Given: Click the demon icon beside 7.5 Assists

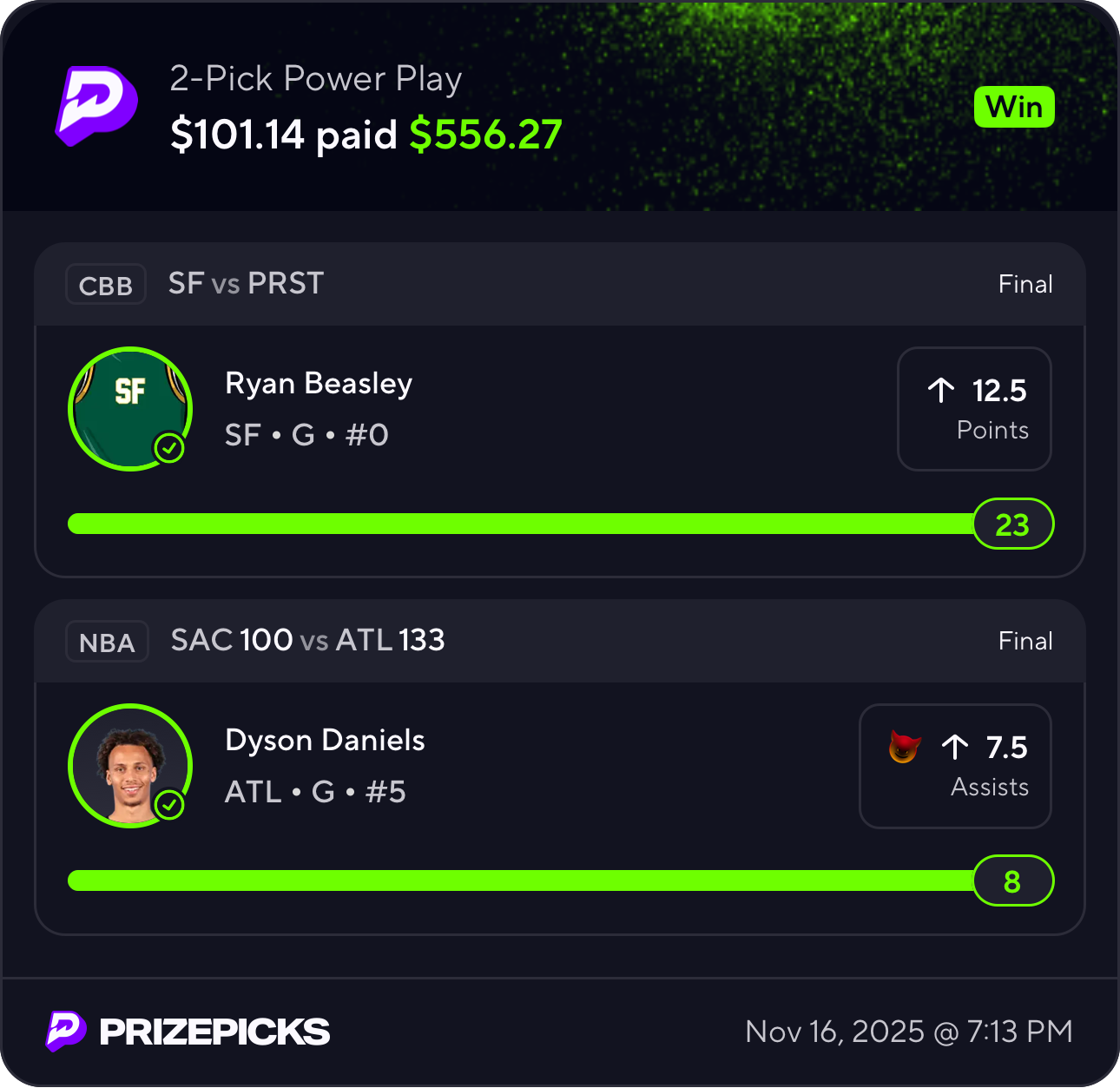Looking at the screenshot, I should click(904, 747).
